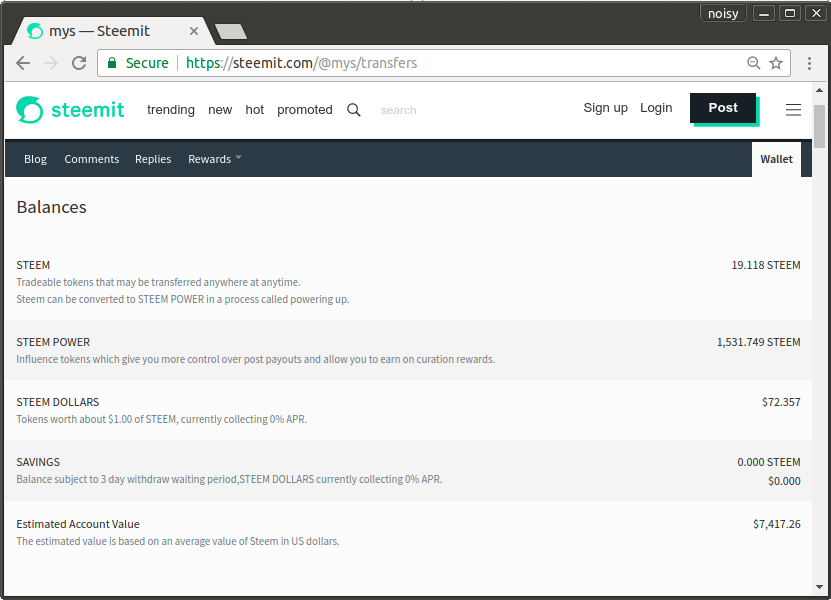This screenshot has width=831, height=600.
Task: Open the hot posts feed
Action: [254, 110]
